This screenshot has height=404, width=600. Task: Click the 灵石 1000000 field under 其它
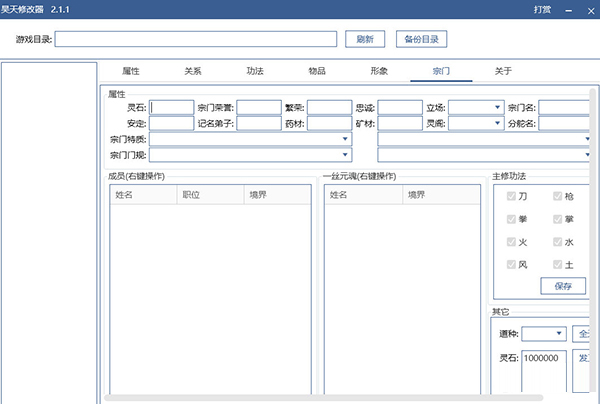544,371
